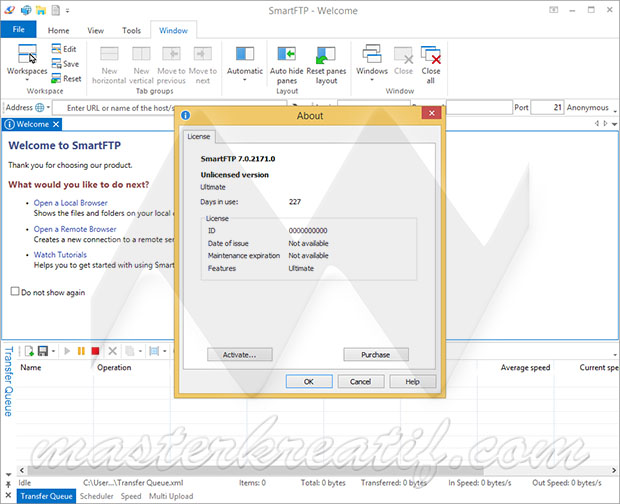The image size is (620, 504).
Task: Open the quick access toolbar customize arrow
Action: [68, 11]
